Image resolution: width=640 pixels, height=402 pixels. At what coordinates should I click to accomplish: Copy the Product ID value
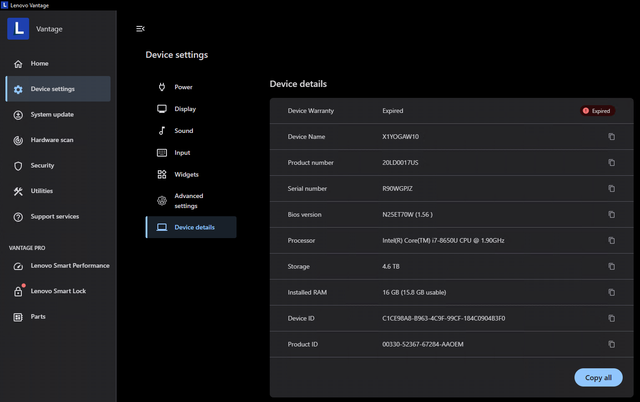click(x=611, y=344)
